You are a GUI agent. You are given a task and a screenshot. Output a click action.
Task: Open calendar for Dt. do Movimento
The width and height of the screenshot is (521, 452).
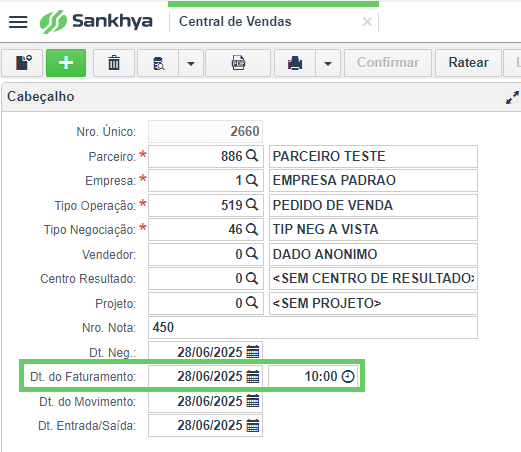coord(253,401)
